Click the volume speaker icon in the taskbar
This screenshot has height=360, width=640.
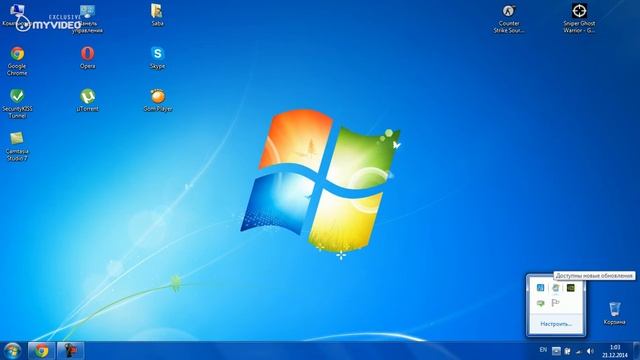pos(590,351)
